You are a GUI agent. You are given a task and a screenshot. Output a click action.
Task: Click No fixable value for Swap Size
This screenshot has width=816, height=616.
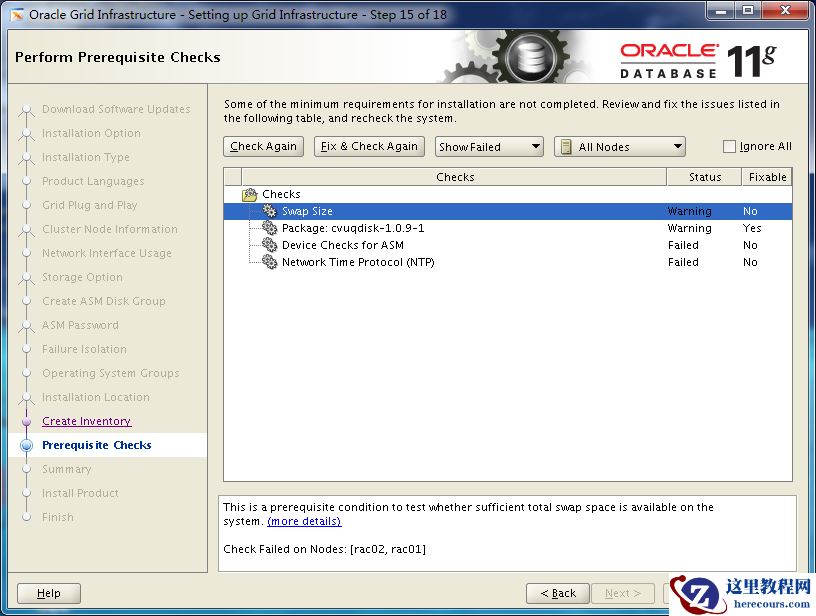click(x=750, y=211)
